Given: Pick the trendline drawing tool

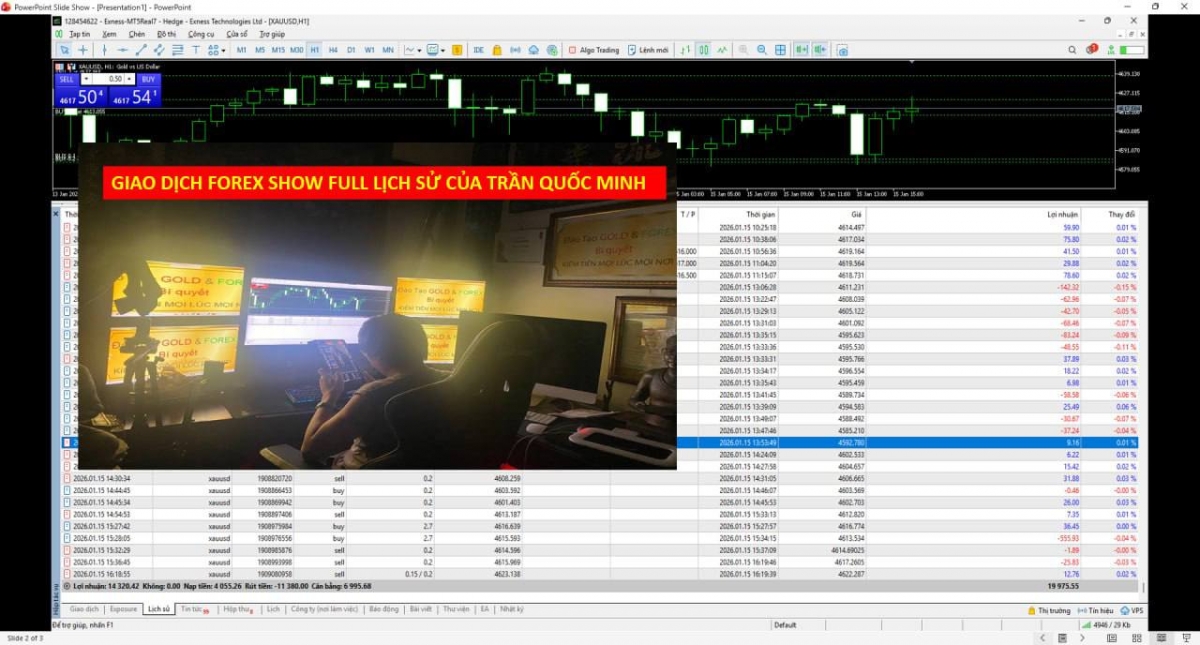Looking at the screenshot, I should coord(141,50).
